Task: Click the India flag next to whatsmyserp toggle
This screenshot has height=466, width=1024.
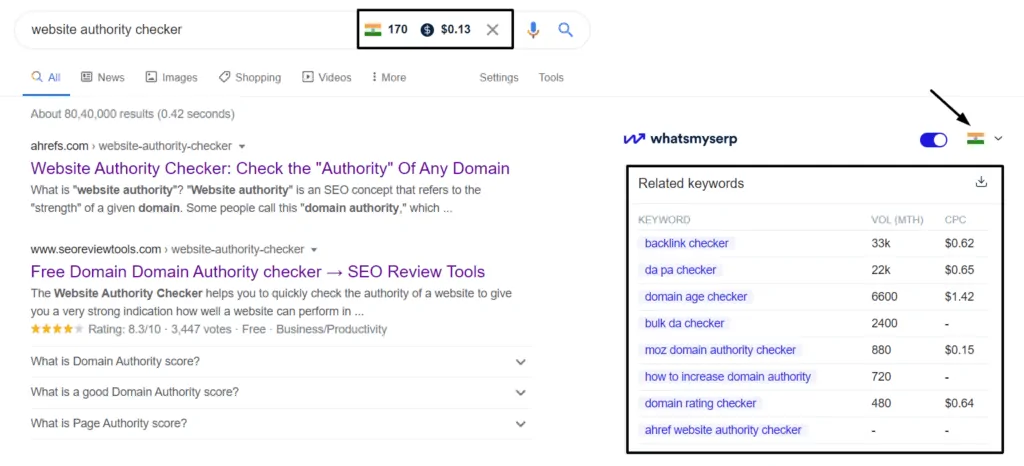Action: [x=976, y=138]
